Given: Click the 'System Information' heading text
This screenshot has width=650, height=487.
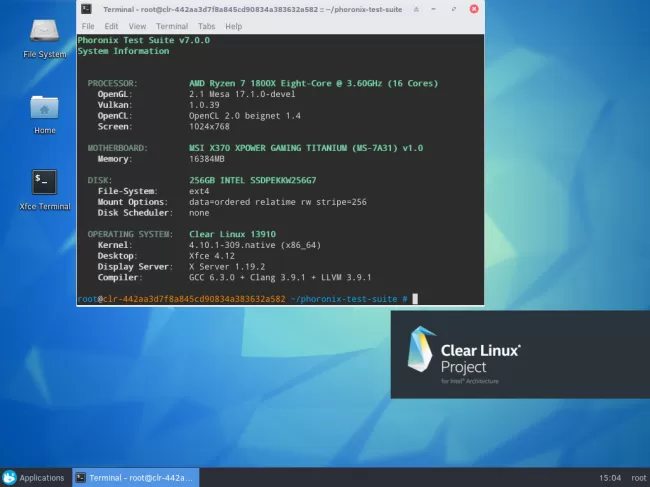Looking at the screenshot, I should (x=124, y=51).
